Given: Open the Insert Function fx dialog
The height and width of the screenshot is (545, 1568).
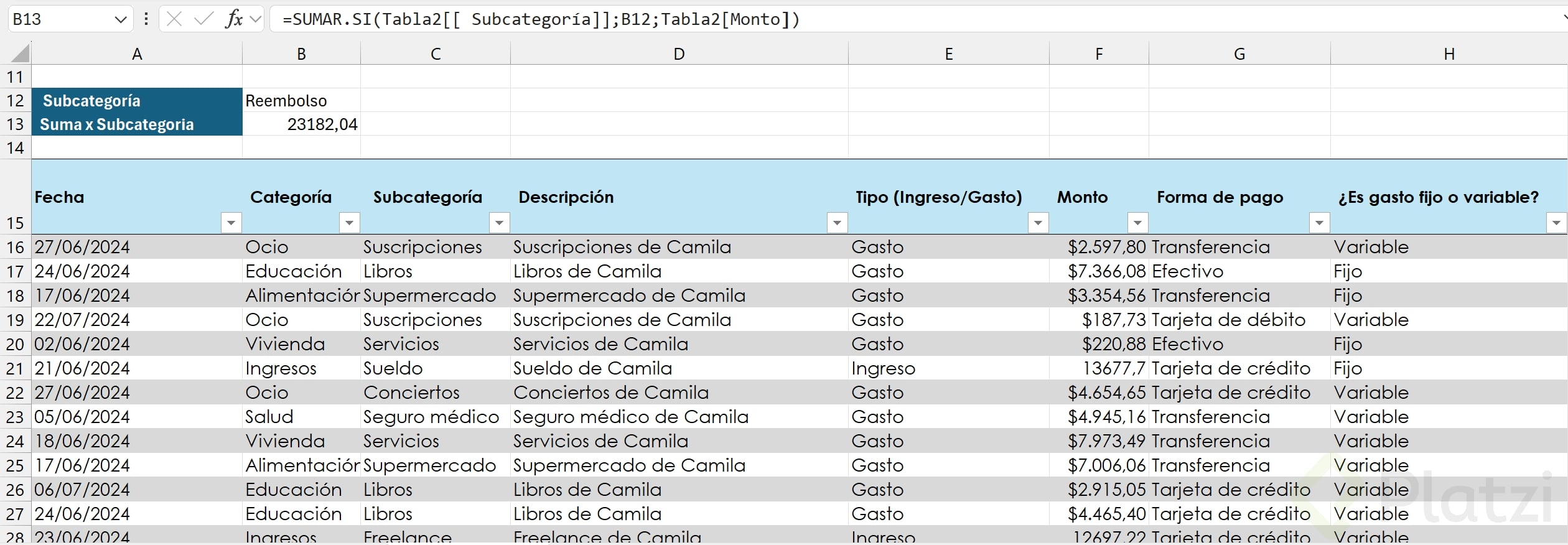Looking at the screenshot, I should (x=234, y=19).
